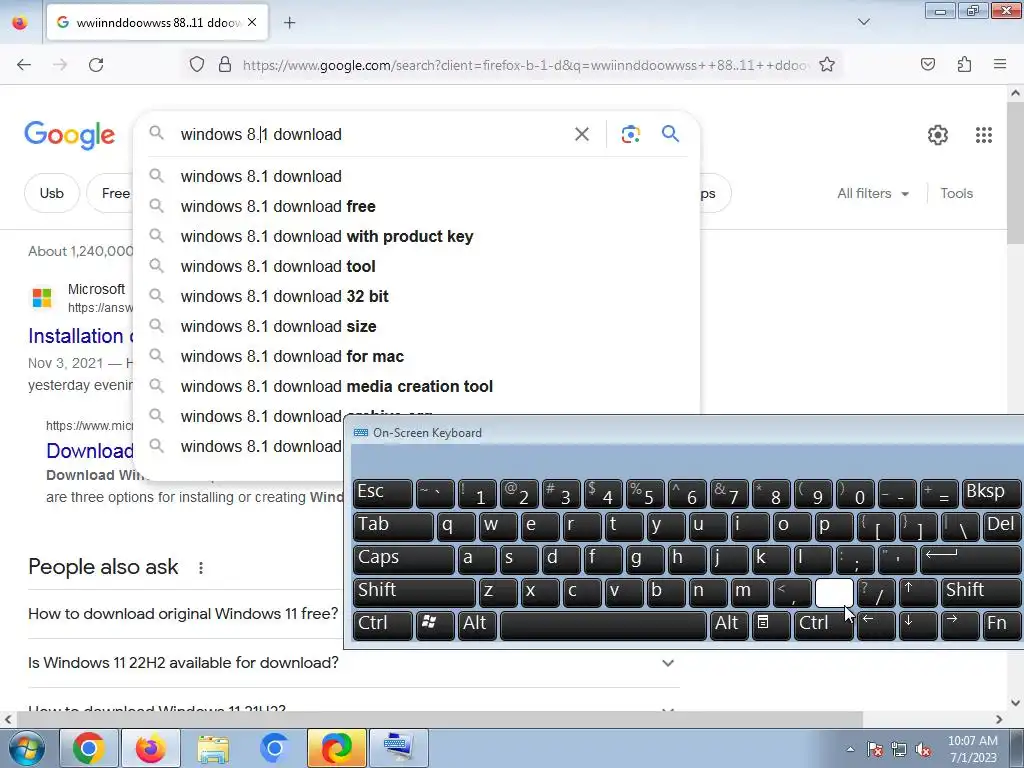Choose suggestion 'windows 8.1 download tool'

[x=417, y=266]
